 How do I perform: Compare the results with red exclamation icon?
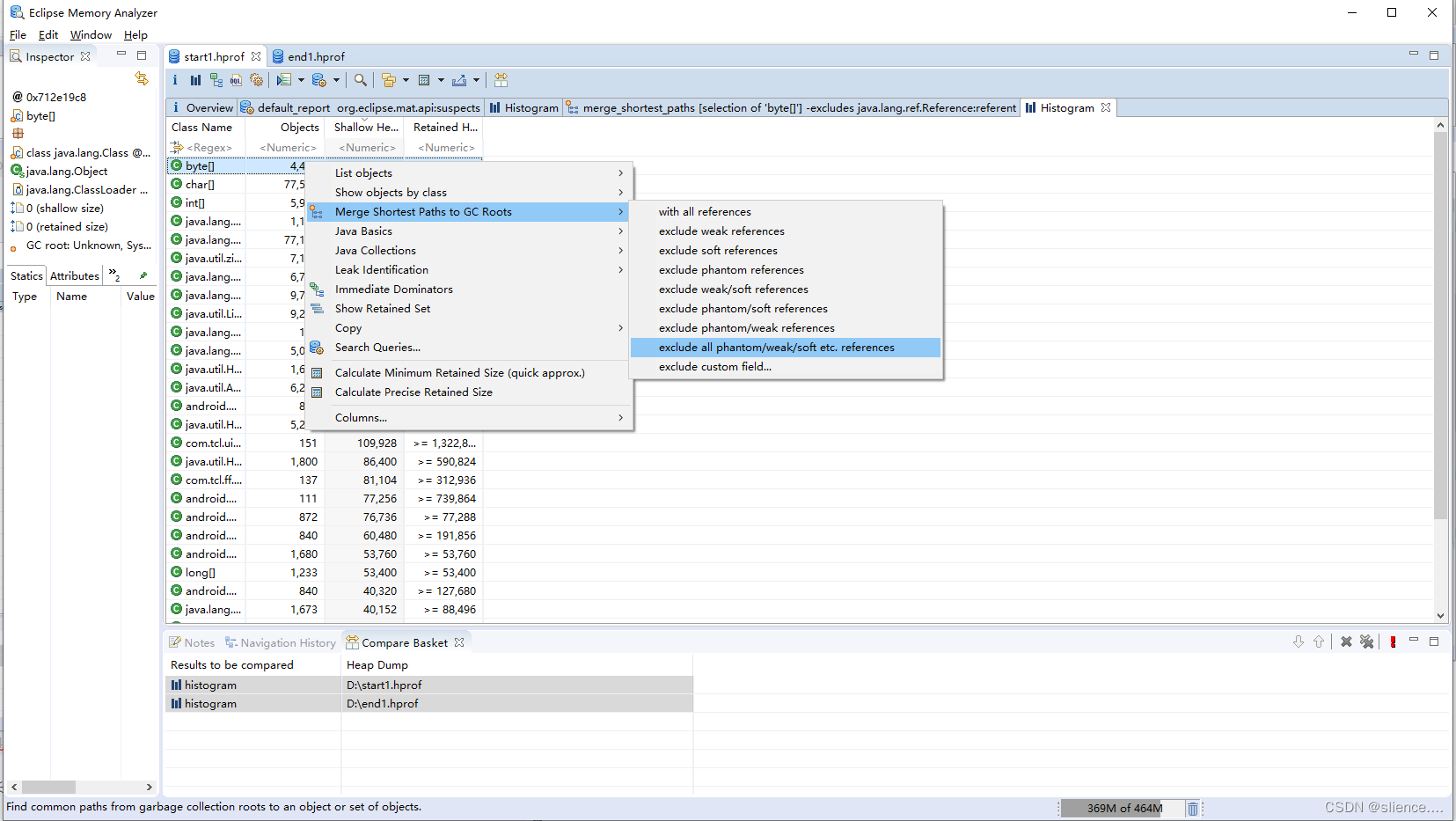pyautogui.click(x=1393, y=641)
